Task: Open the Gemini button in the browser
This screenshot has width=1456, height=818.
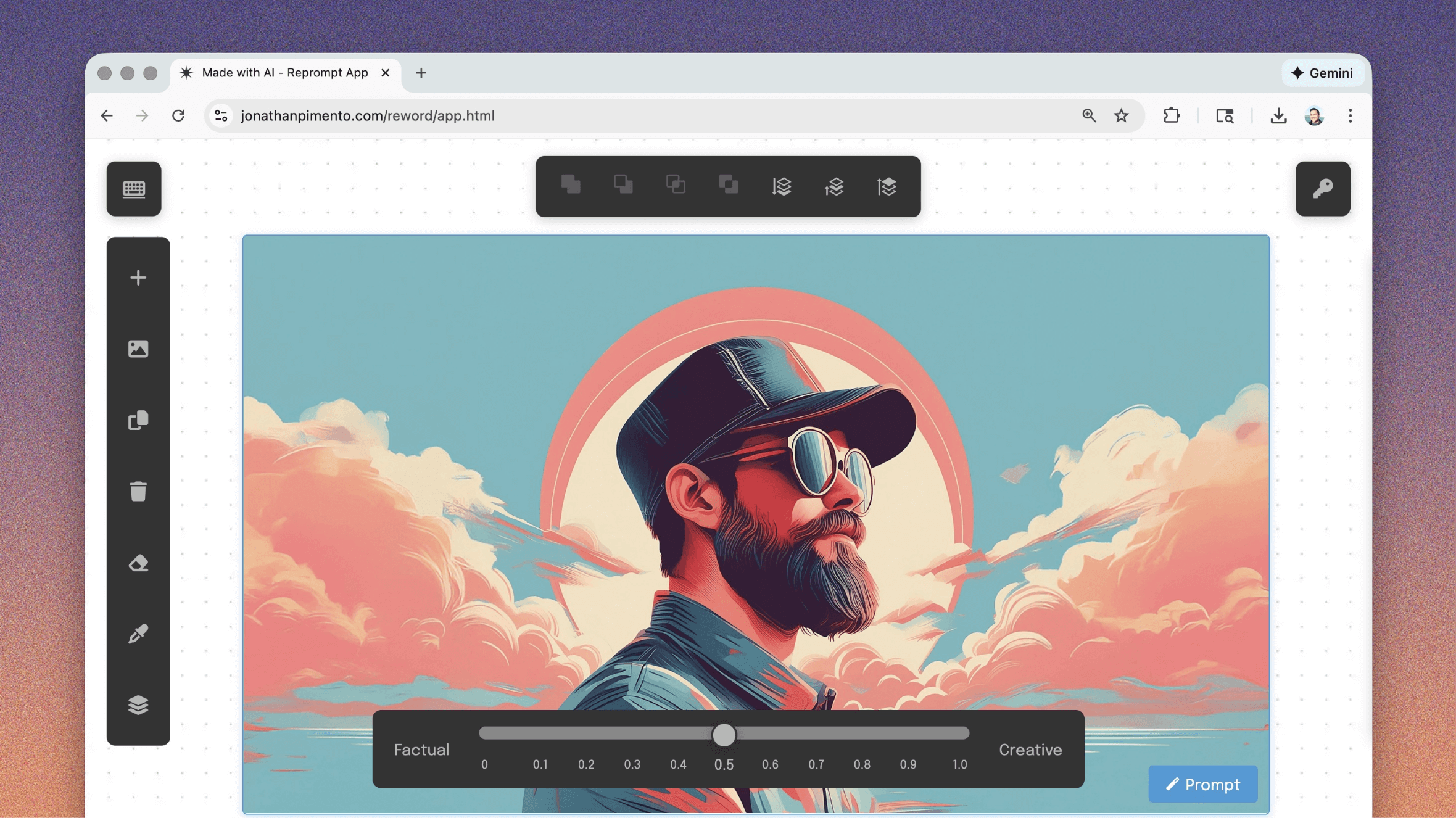Action: coord(1322,73)
